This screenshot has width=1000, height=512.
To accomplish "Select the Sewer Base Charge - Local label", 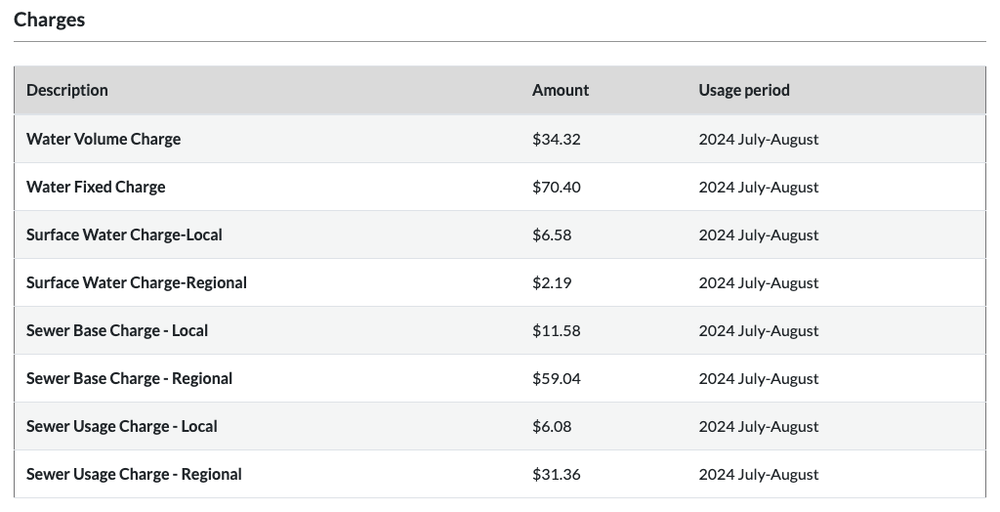I will pos(117,331).
